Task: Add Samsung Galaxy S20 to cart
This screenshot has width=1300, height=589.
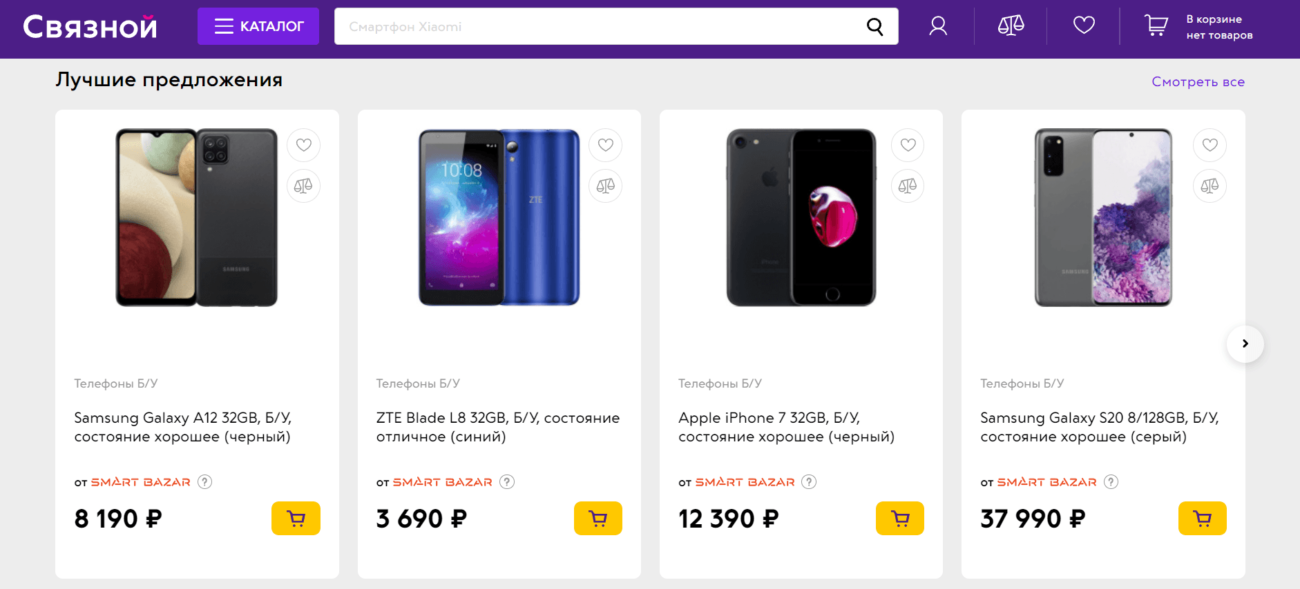Action: (1202, 518)
